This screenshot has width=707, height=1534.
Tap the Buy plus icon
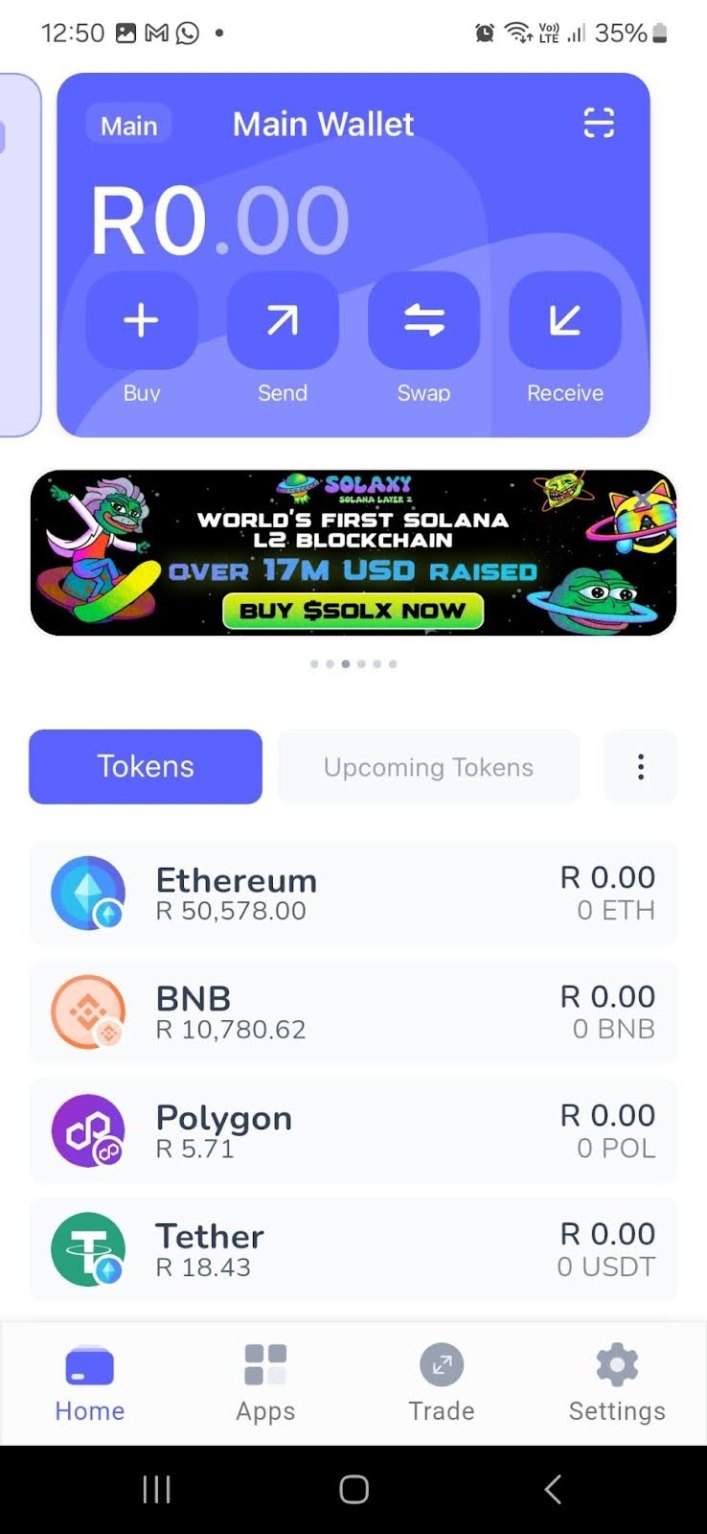140,320
